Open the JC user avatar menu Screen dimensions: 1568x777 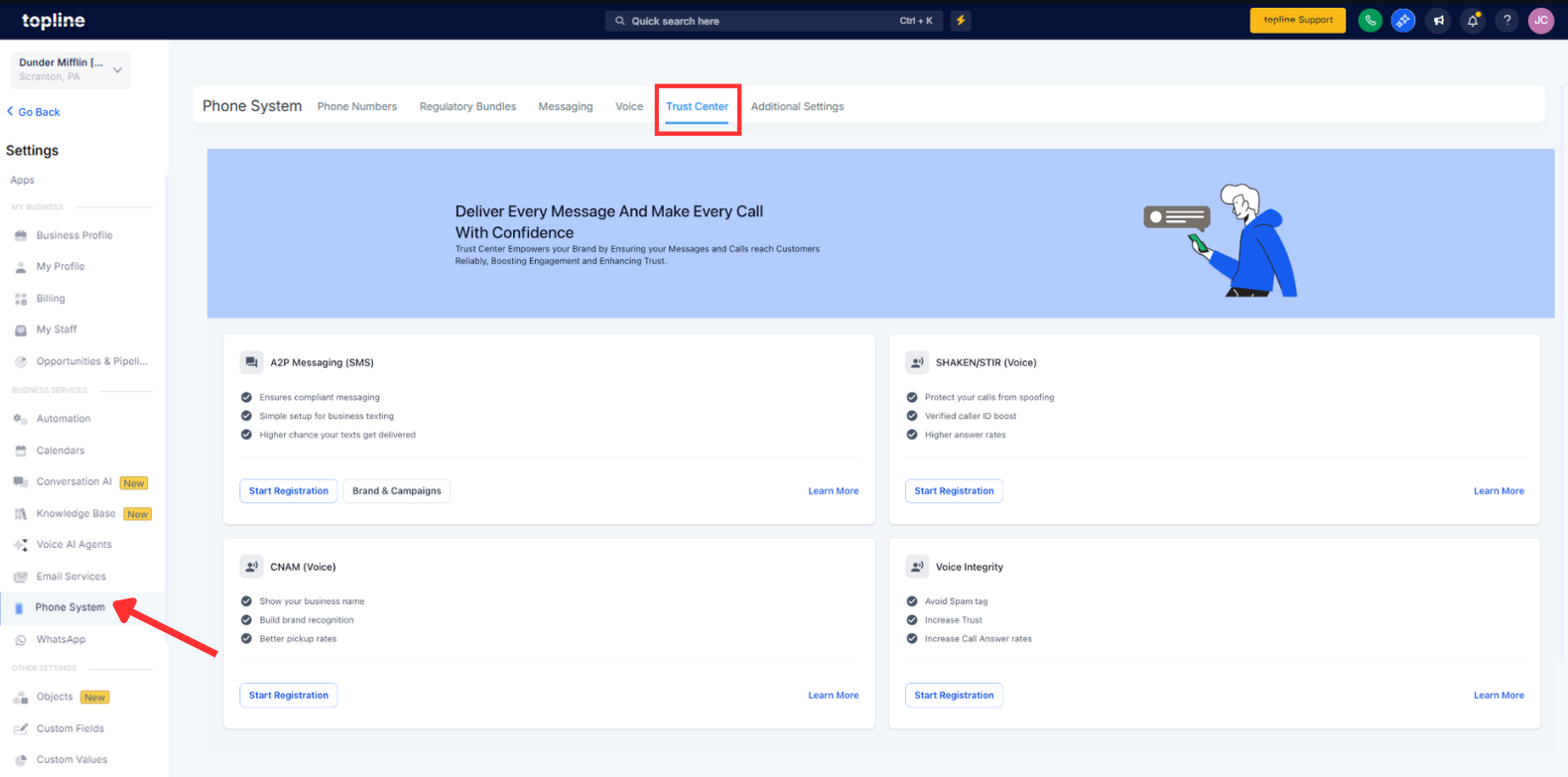(1541, 21)
